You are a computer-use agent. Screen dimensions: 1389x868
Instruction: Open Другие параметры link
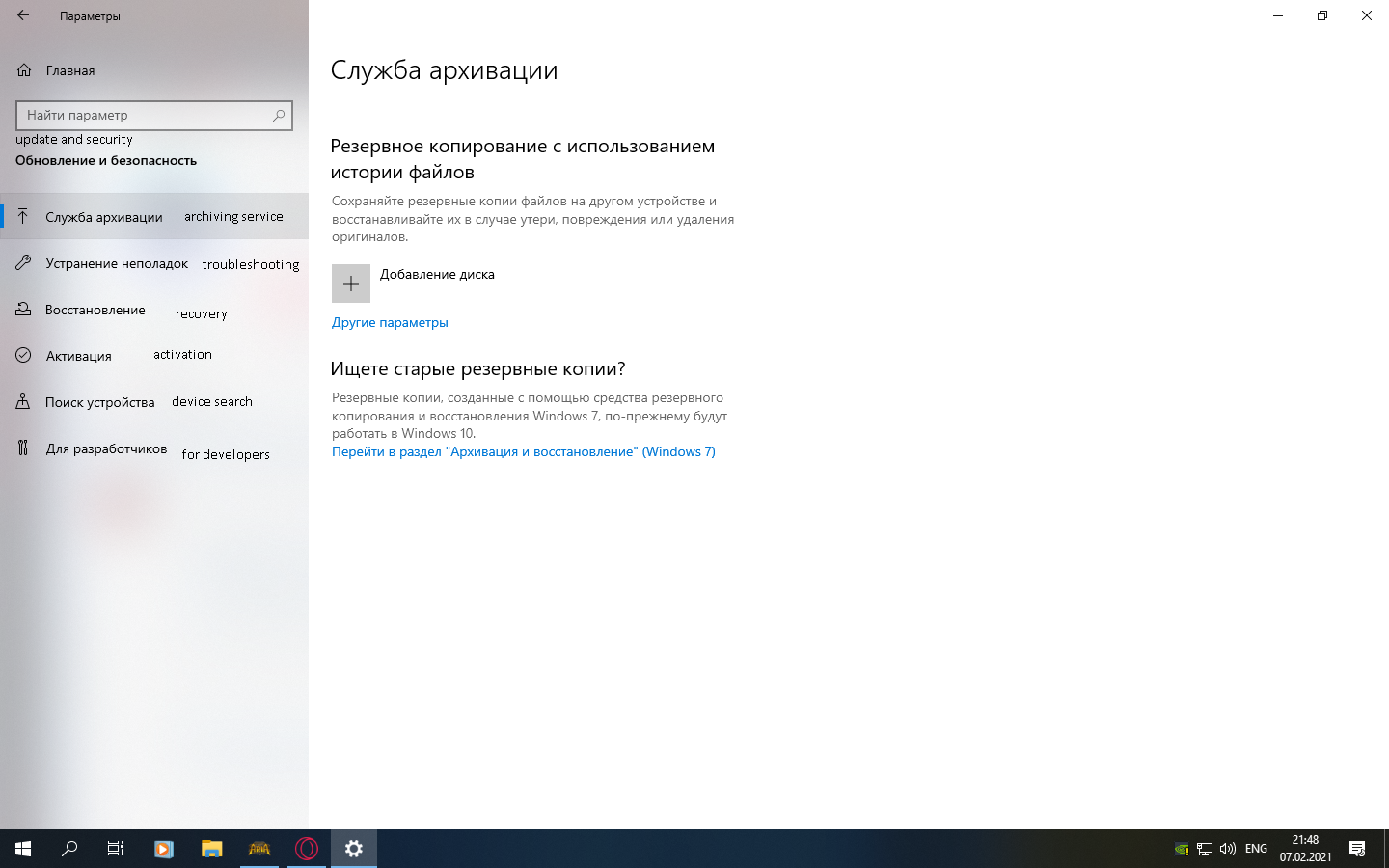tap(390, 322)
